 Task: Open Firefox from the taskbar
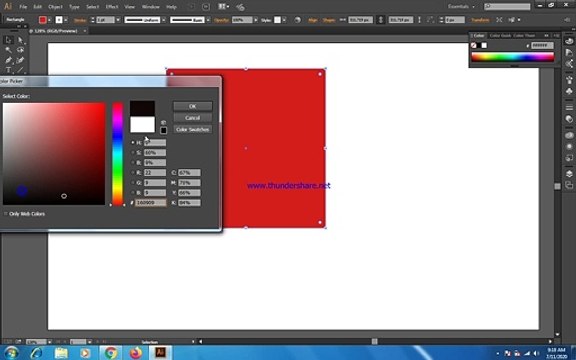(136, 353)
